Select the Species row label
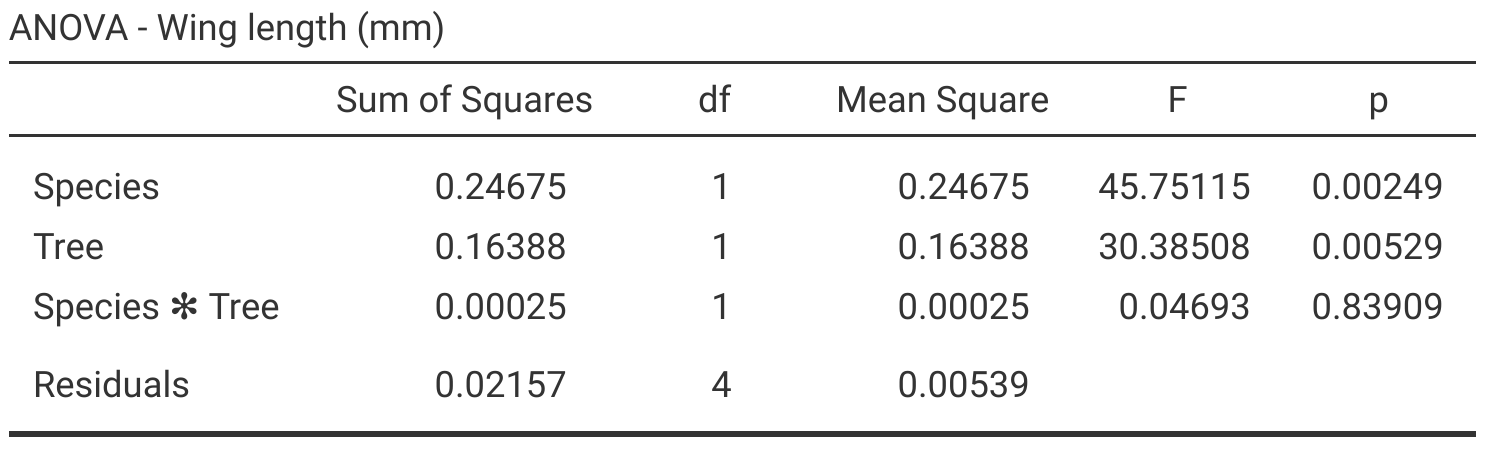 pos(96,187)
